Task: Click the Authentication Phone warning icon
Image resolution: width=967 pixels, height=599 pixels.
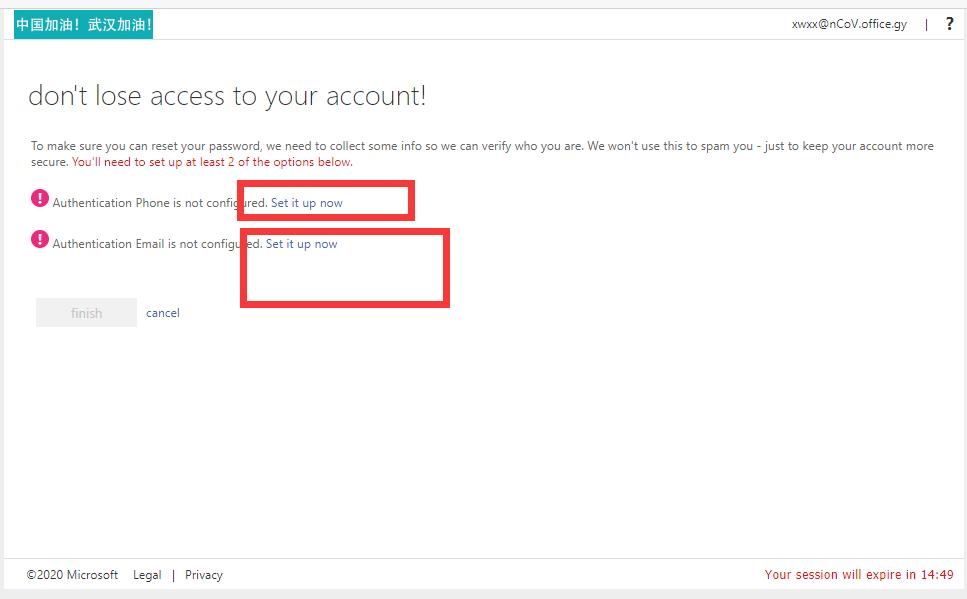Action: point(40,198)
